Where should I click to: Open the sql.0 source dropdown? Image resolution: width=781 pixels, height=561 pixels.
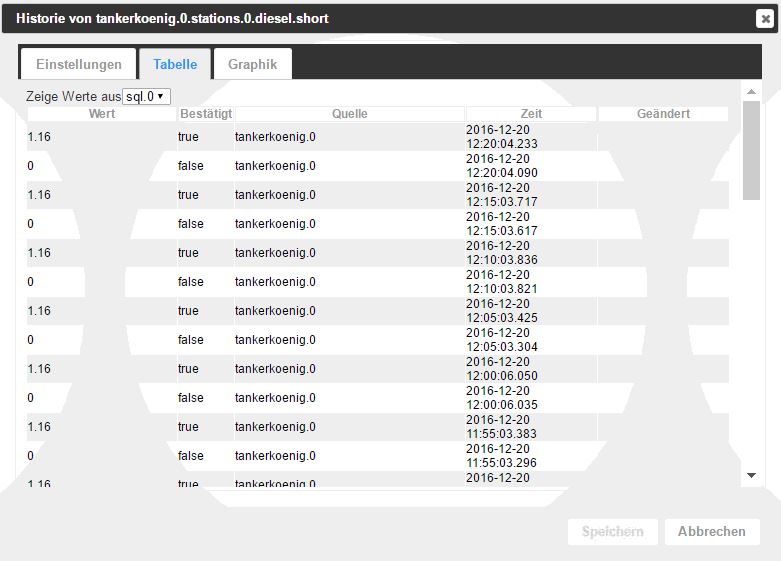coord(146,96)
